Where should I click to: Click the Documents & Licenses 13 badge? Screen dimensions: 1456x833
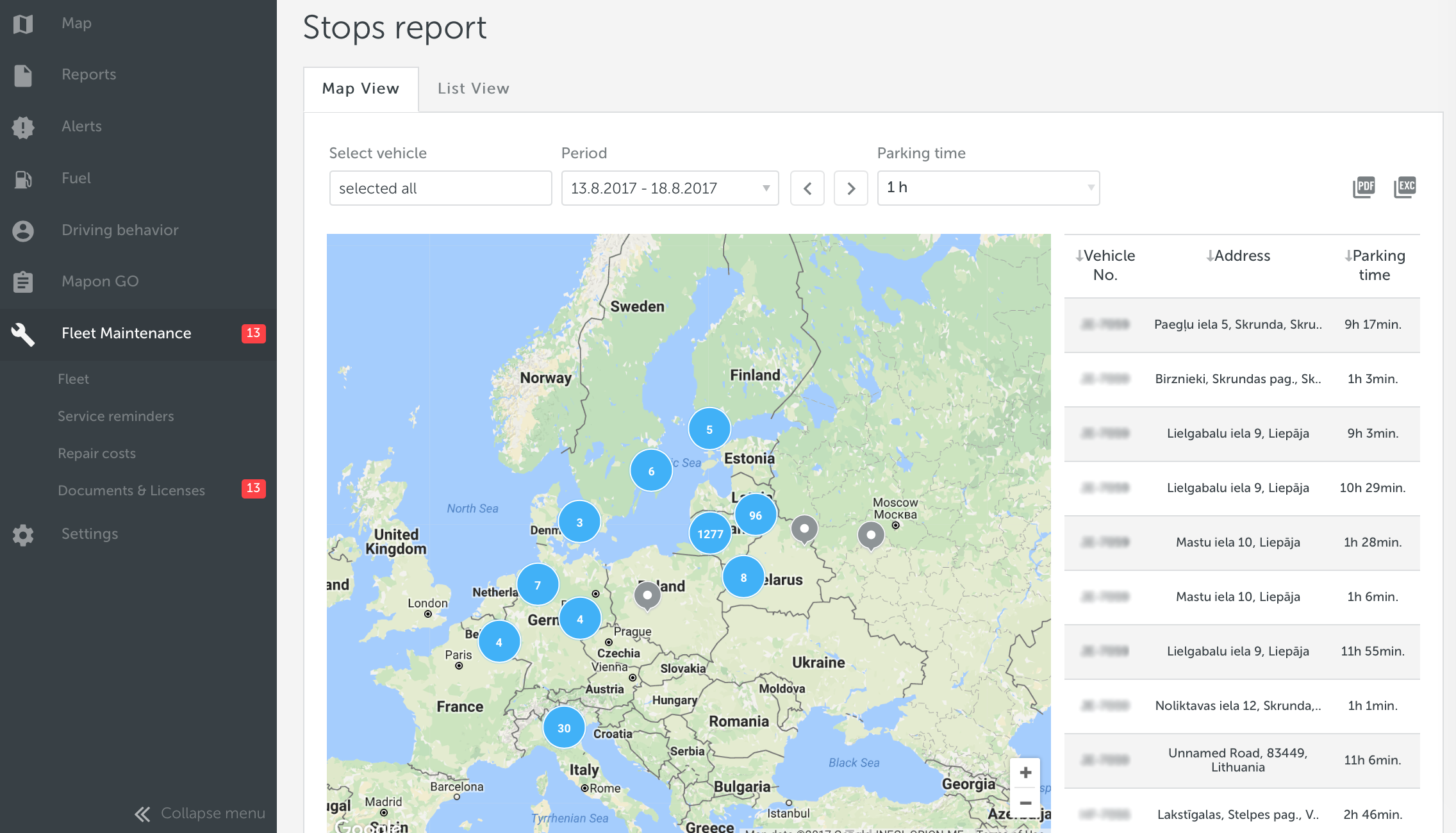pos(253,489)
